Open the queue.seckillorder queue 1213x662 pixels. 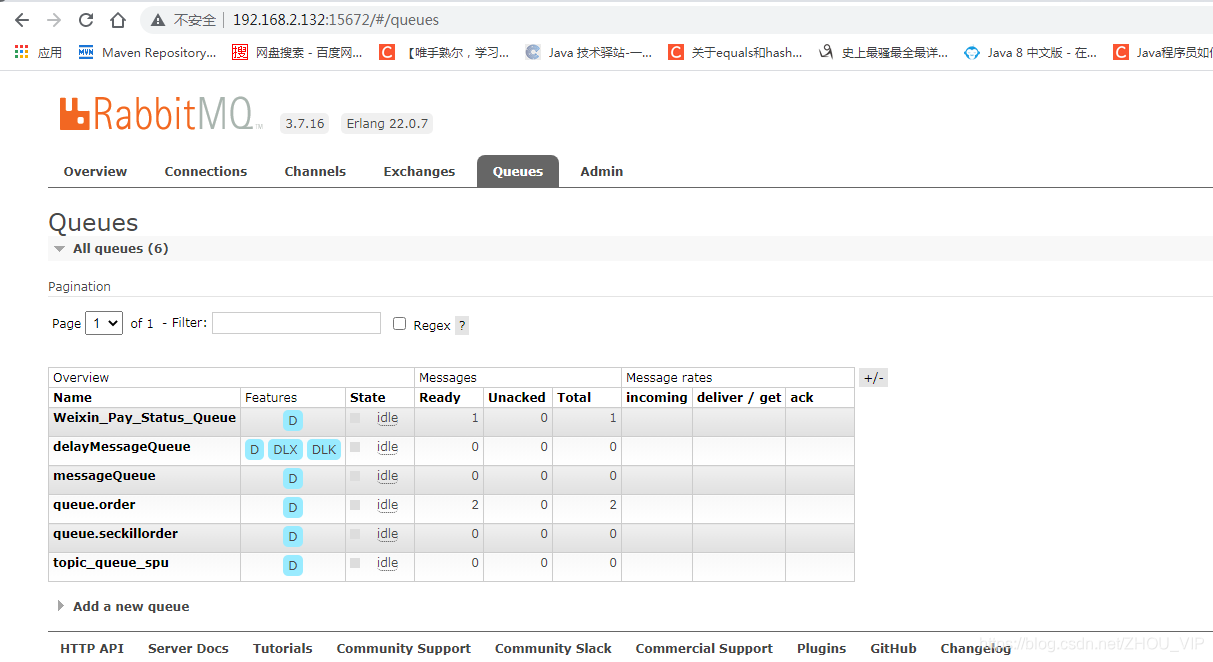(x=115, y=534)
